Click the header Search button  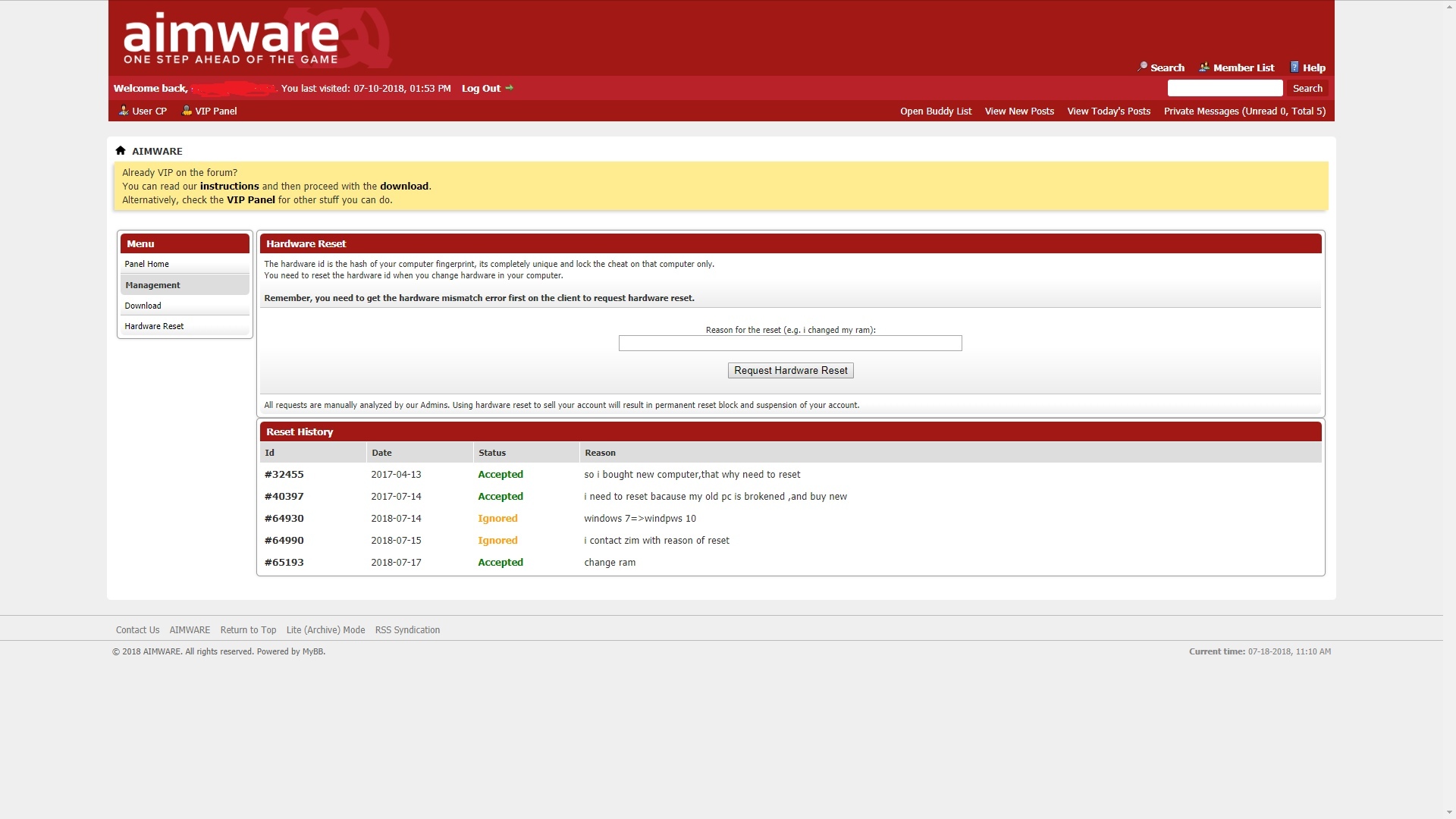click(1307, 88)
